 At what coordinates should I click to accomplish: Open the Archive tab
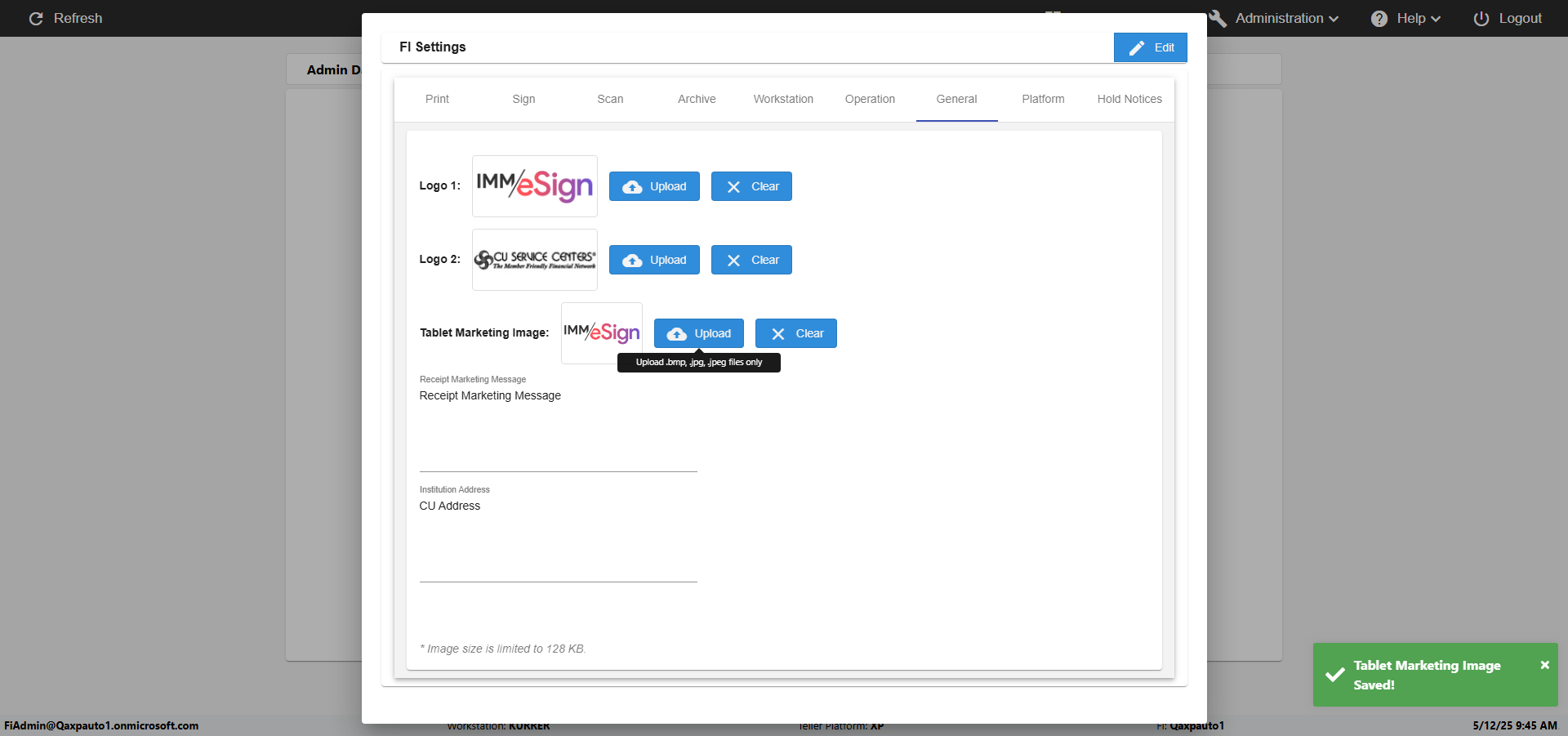point(697,99)
